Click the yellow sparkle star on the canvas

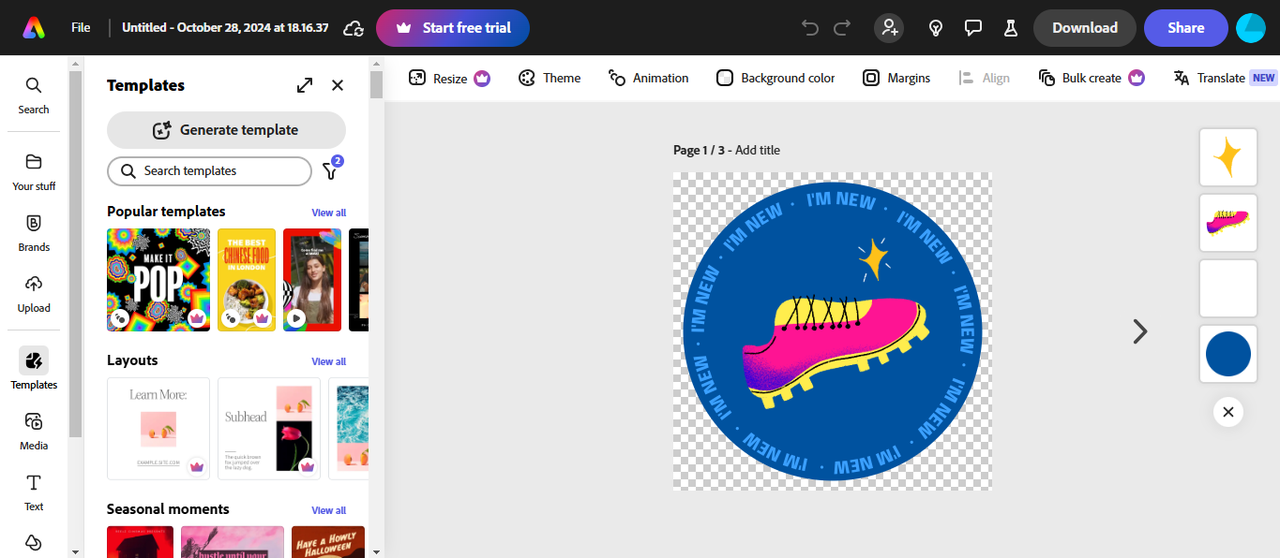pyautogui.click(x=874, y=259)
